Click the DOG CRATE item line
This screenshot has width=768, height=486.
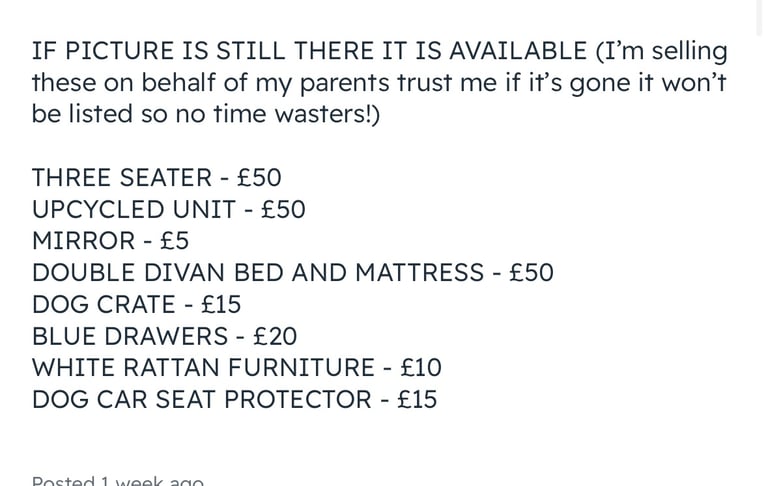click(x=137, y=304)
